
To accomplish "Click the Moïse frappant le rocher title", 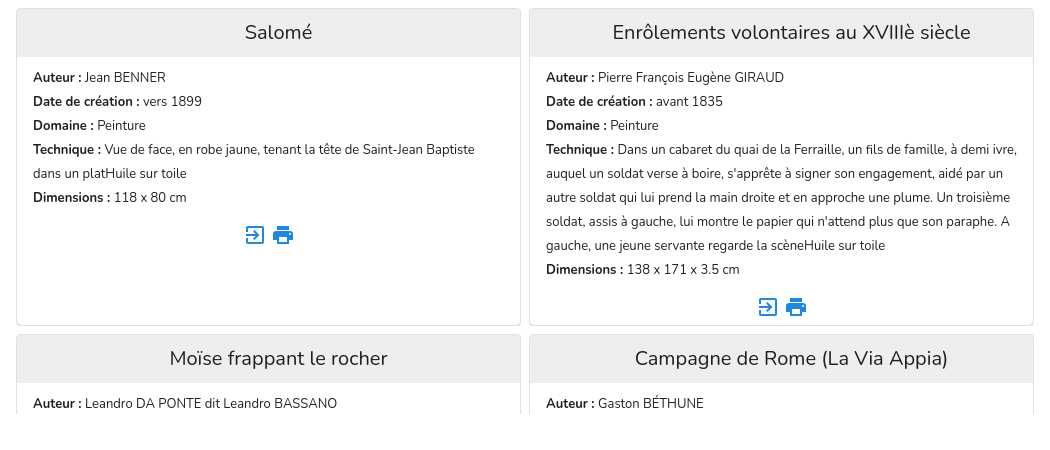I will point(278,359).
